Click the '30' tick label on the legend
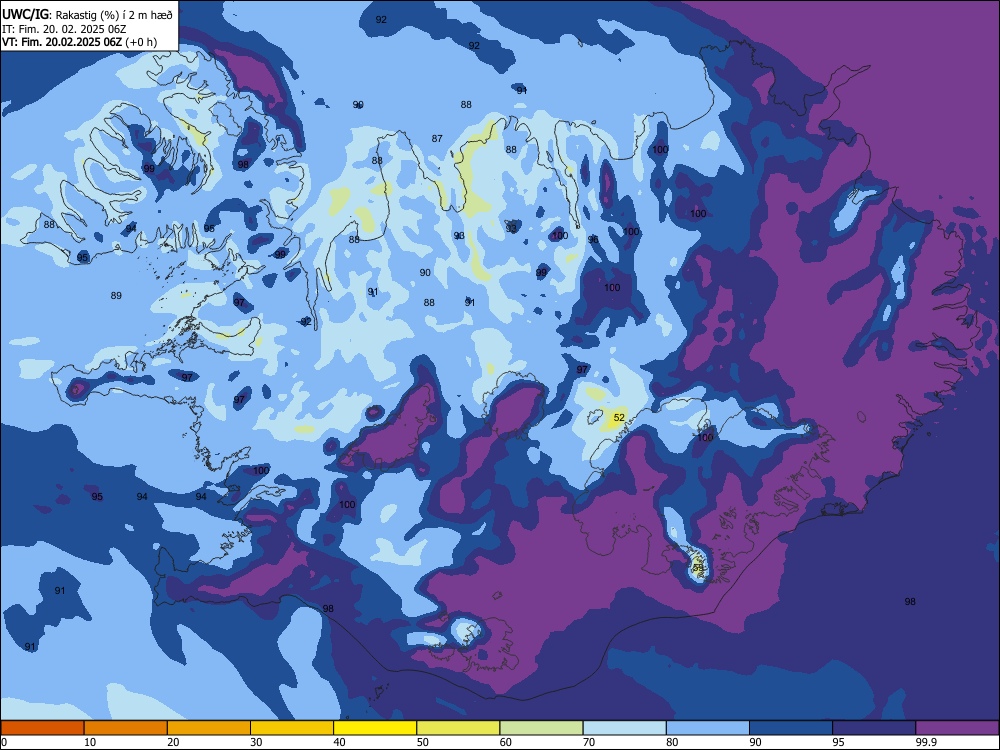 256,742
